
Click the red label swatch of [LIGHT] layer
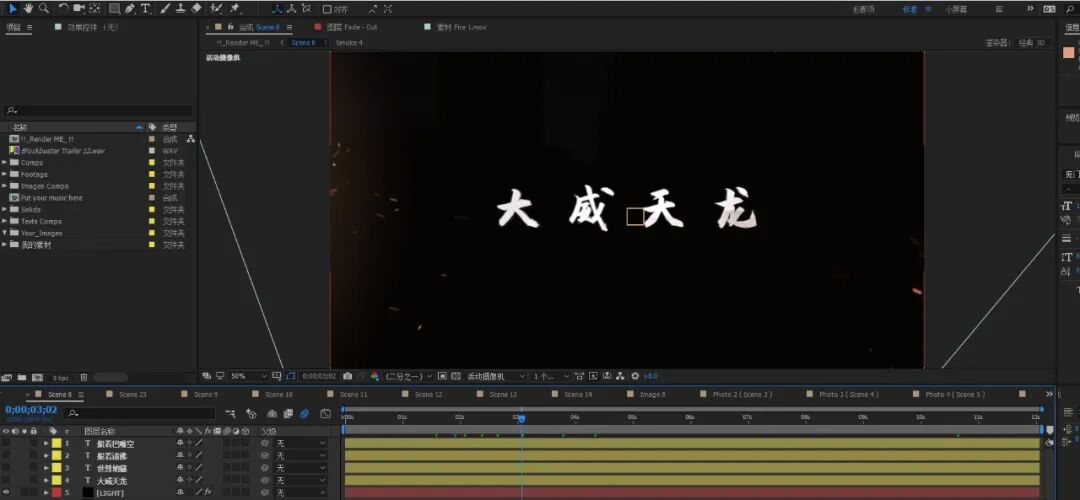(x=56, y=492)
